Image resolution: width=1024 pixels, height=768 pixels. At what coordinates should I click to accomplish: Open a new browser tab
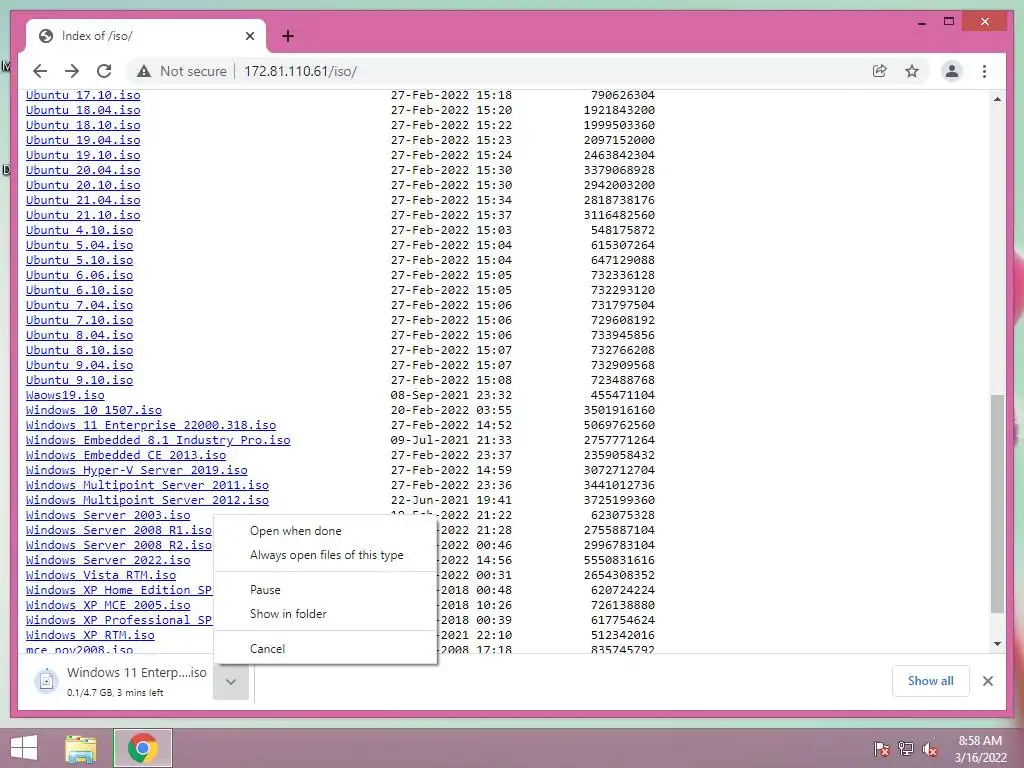pos(287,36)
